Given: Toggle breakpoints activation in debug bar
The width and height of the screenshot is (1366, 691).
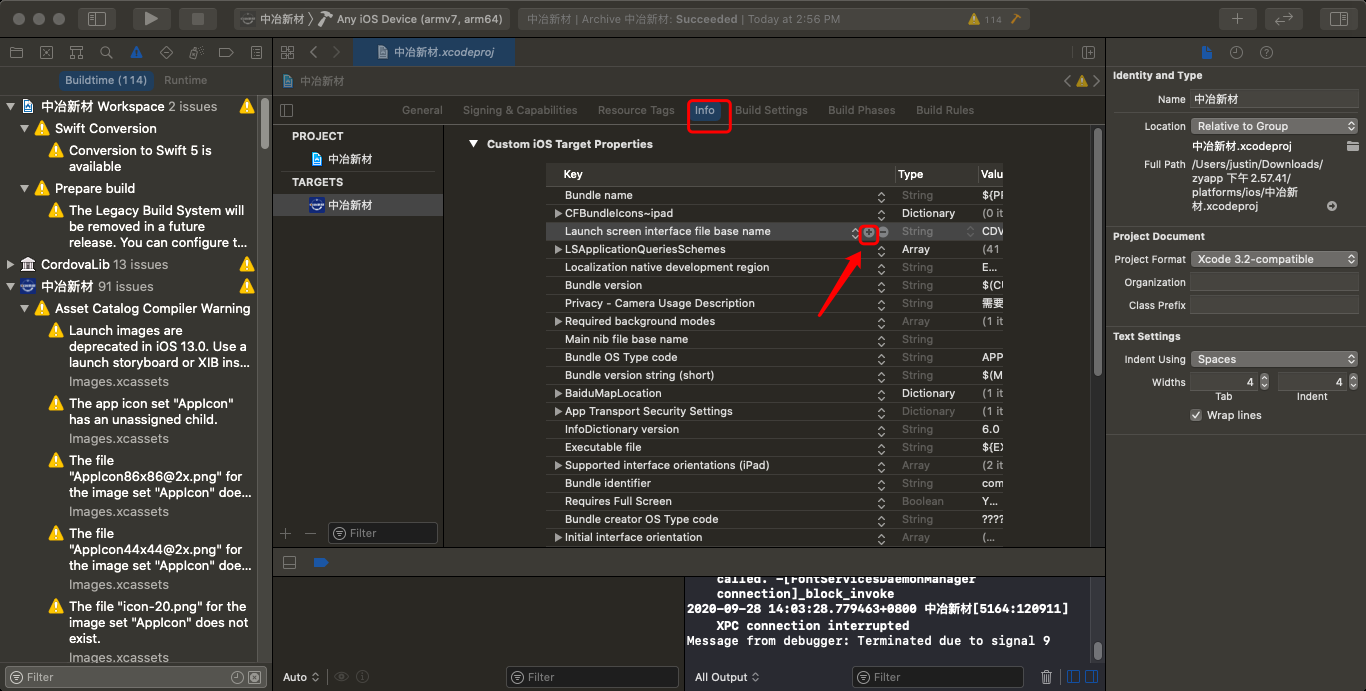Looking at the screenshot, I should click(x=320, y=562).
